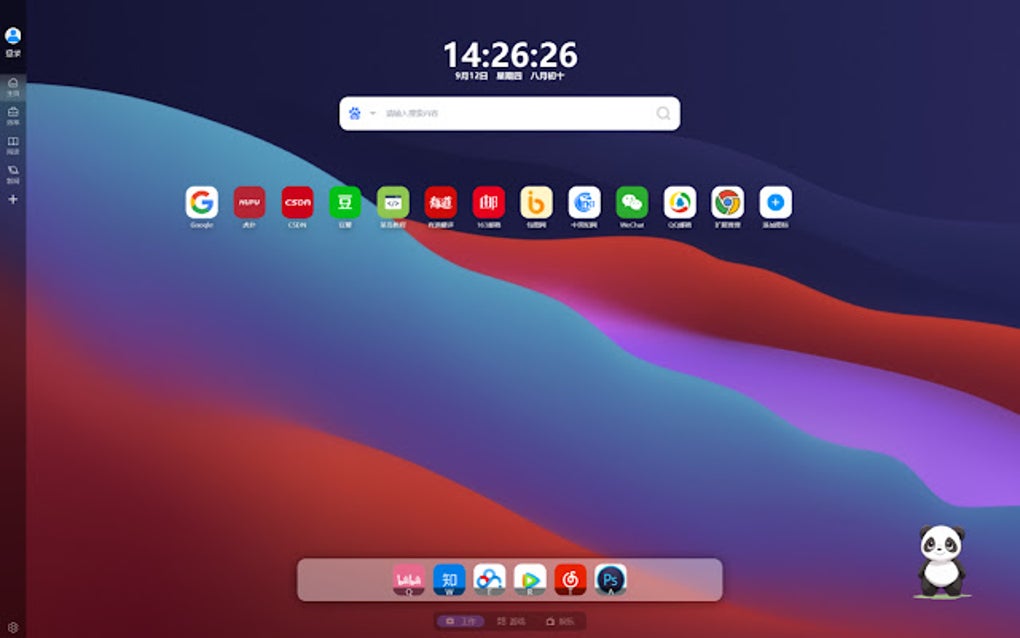Viewport: 1020px width, 638px height.
Task: Click the login avatar at the top left
Action: point(12,37)
